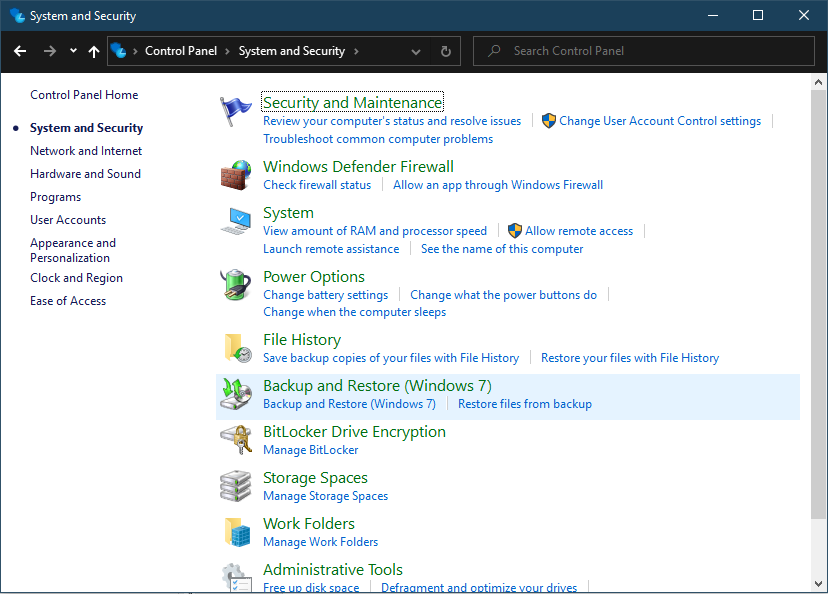Click Change battery settings
The height and width of the screenshot is (594, 828).
tap(326, 295)
